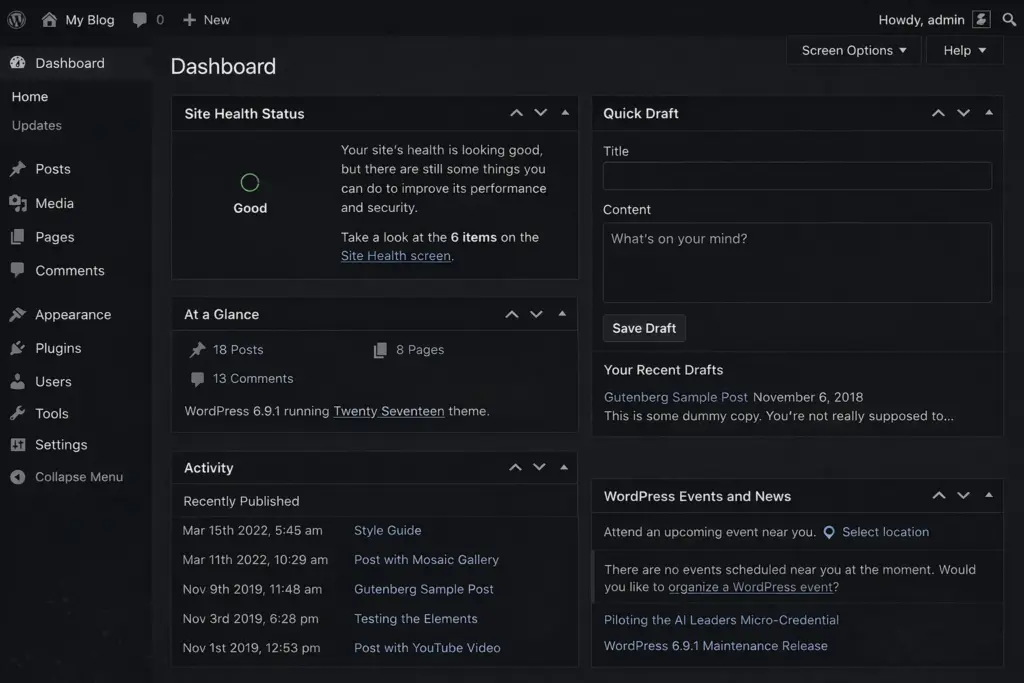Open the Posts menu in sidebar
Image resolution: width=1024 pixels, height=683 pixels.
(x=52, y=169)
